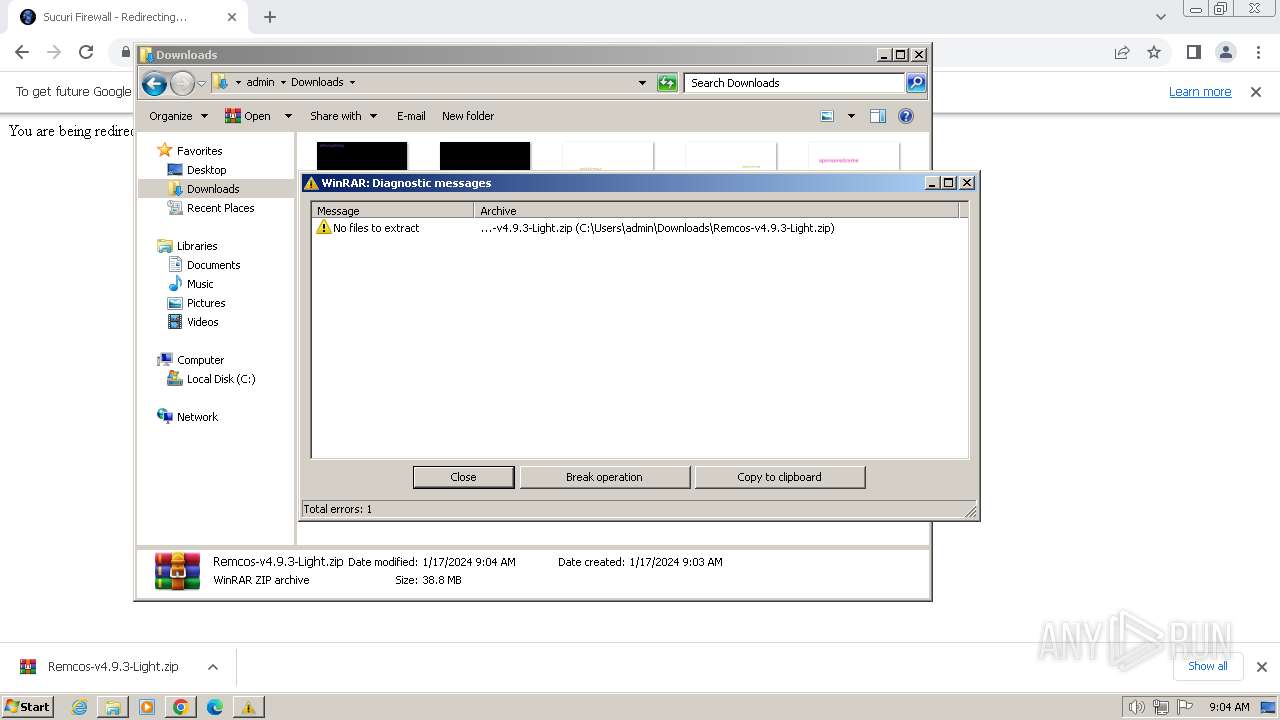This screenshot has height=720, width=1280.
Task: Click the Learn more link
Action: point(1200,92)
